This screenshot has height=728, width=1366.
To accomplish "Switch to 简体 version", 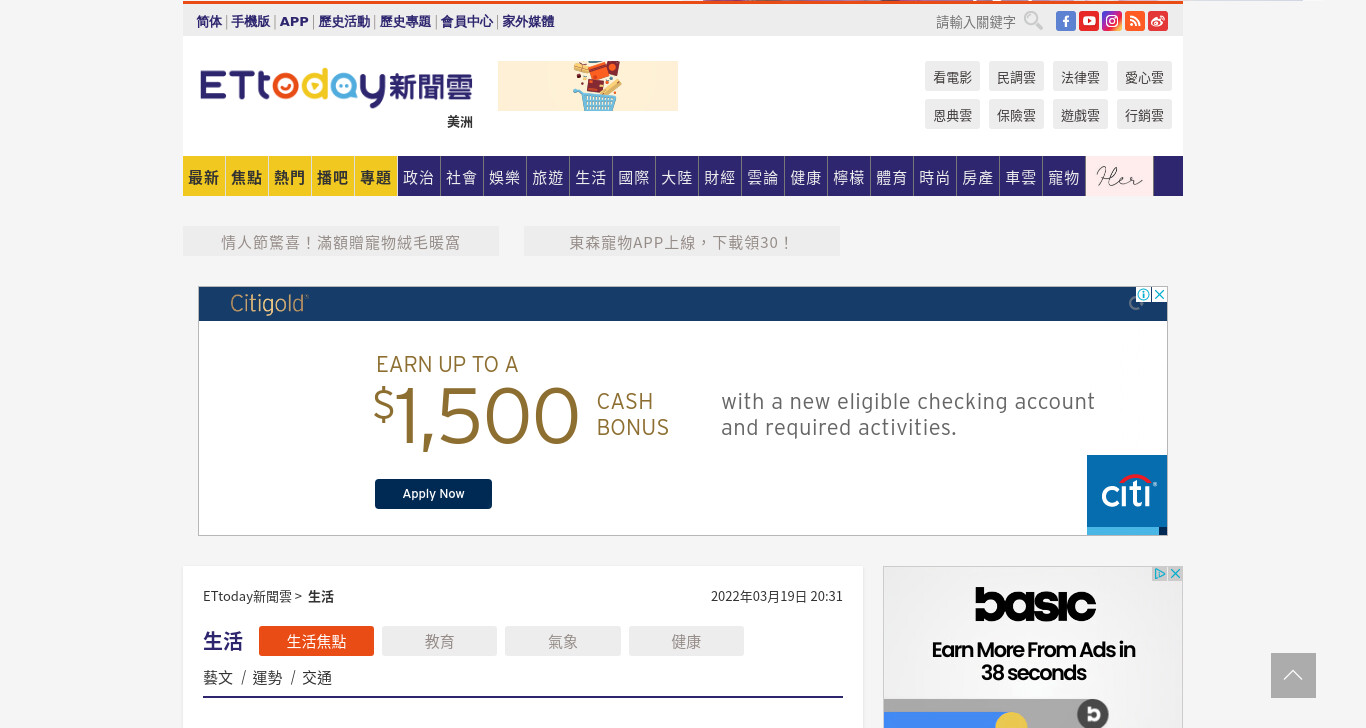I will click(x=209, y=21).
